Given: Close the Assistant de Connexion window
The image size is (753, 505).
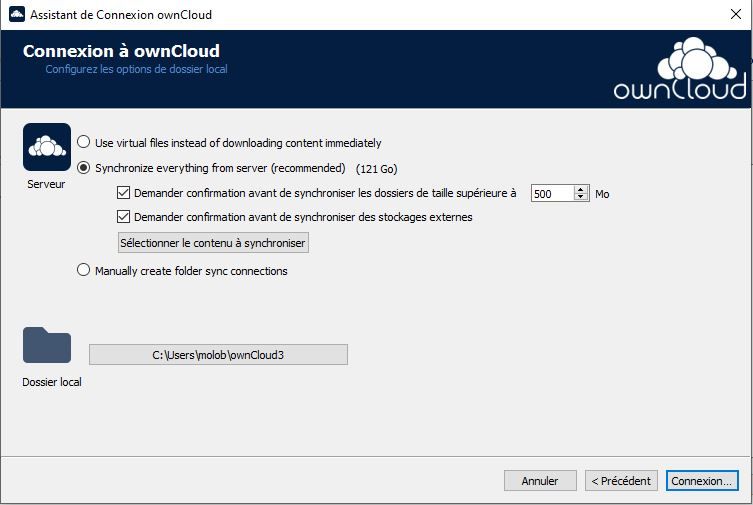Looking at the screenshot, I should pyautogui.click(x=736, y=14).
